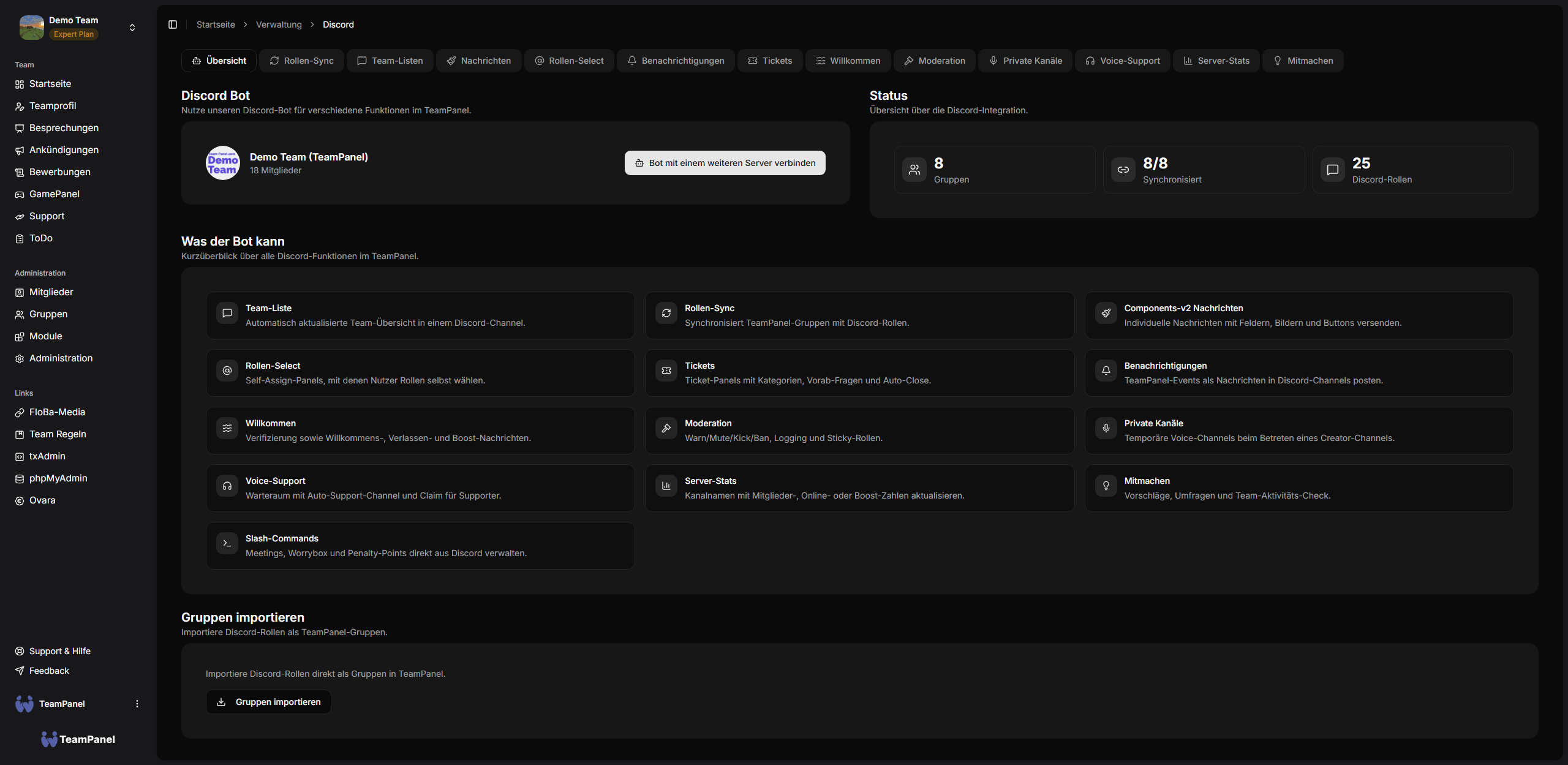Switch to the Private Kanäle tab
The image size is (1568, 765).
click(1026, 61)
